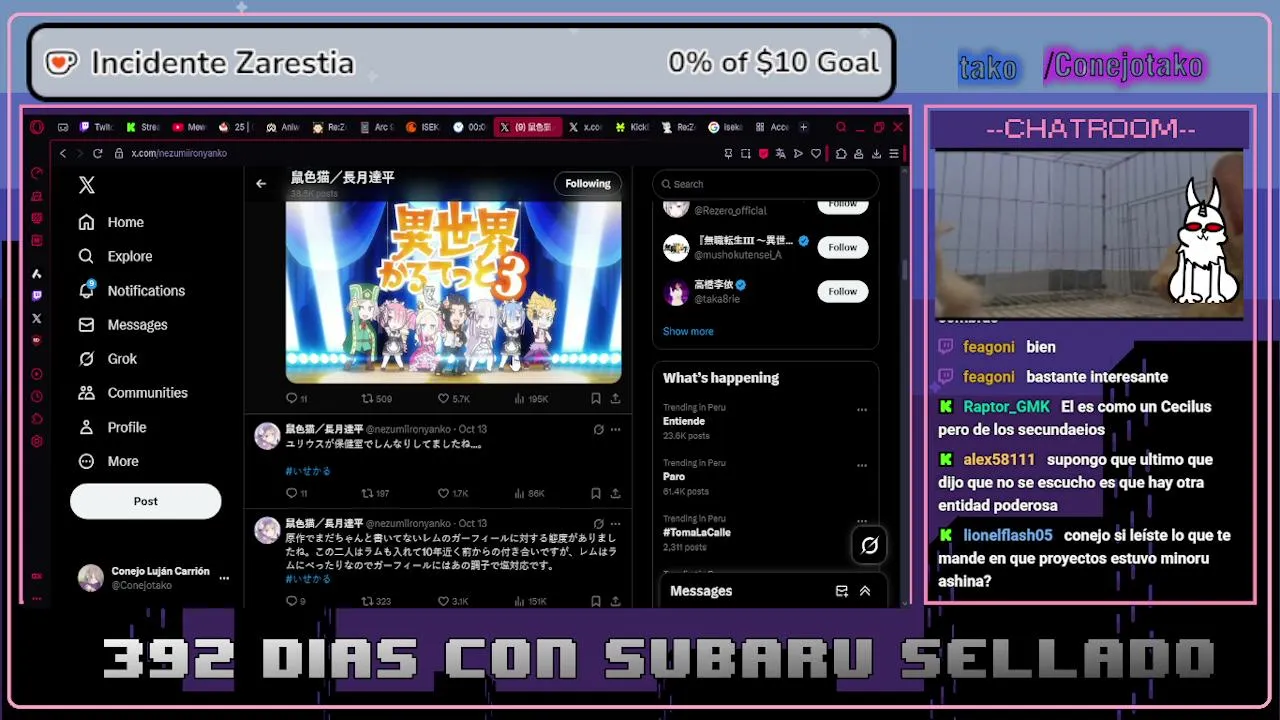The height and width of the screenshot is (720, 1280).
Task: Open the #TomaLaCalle trending topic
Action: (697, 532)
